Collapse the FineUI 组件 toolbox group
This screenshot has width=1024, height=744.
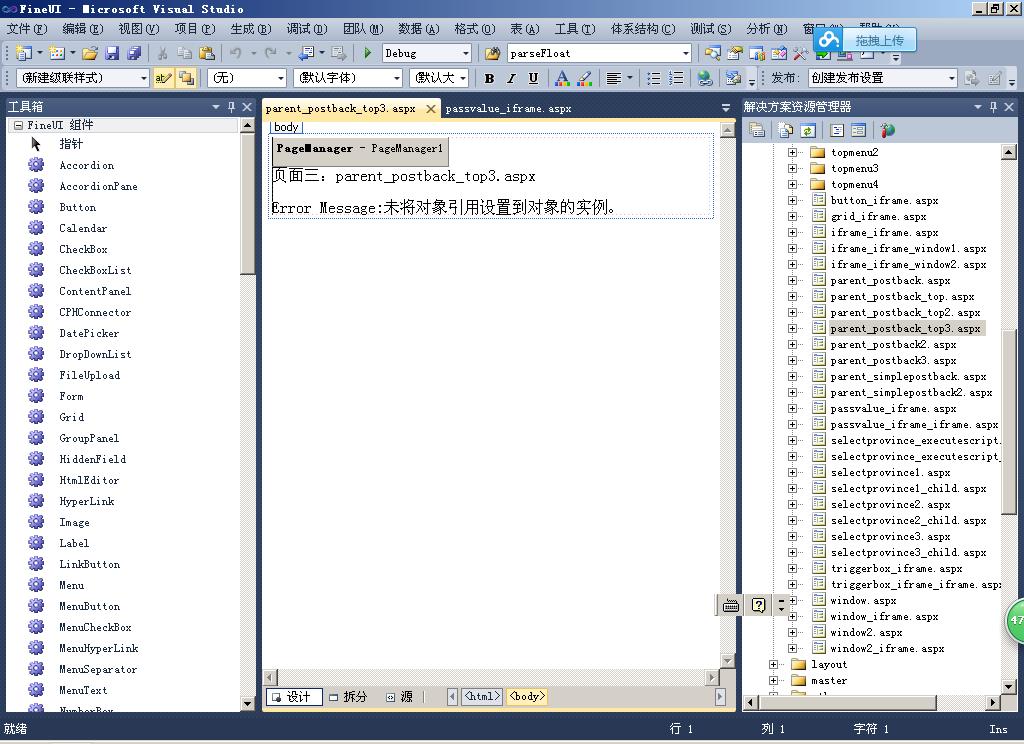click(17, 125)
